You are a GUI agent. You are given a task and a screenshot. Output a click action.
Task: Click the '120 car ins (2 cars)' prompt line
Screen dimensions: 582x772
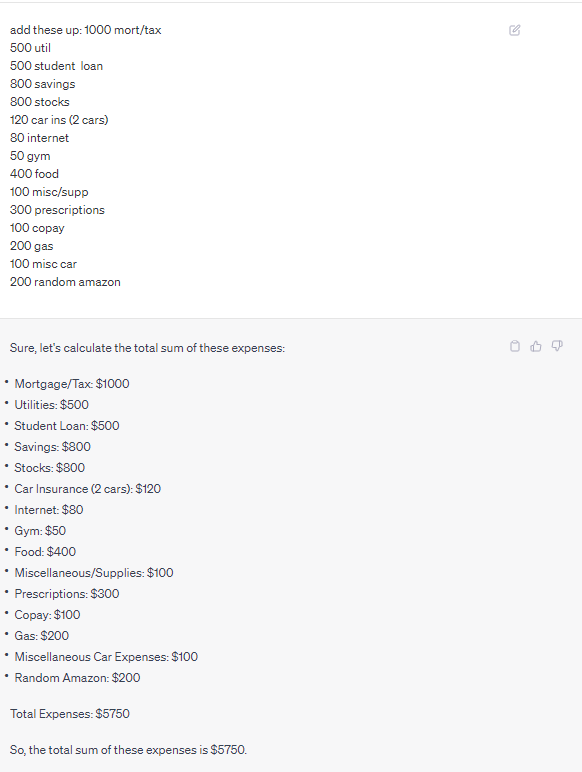[59, 120]
